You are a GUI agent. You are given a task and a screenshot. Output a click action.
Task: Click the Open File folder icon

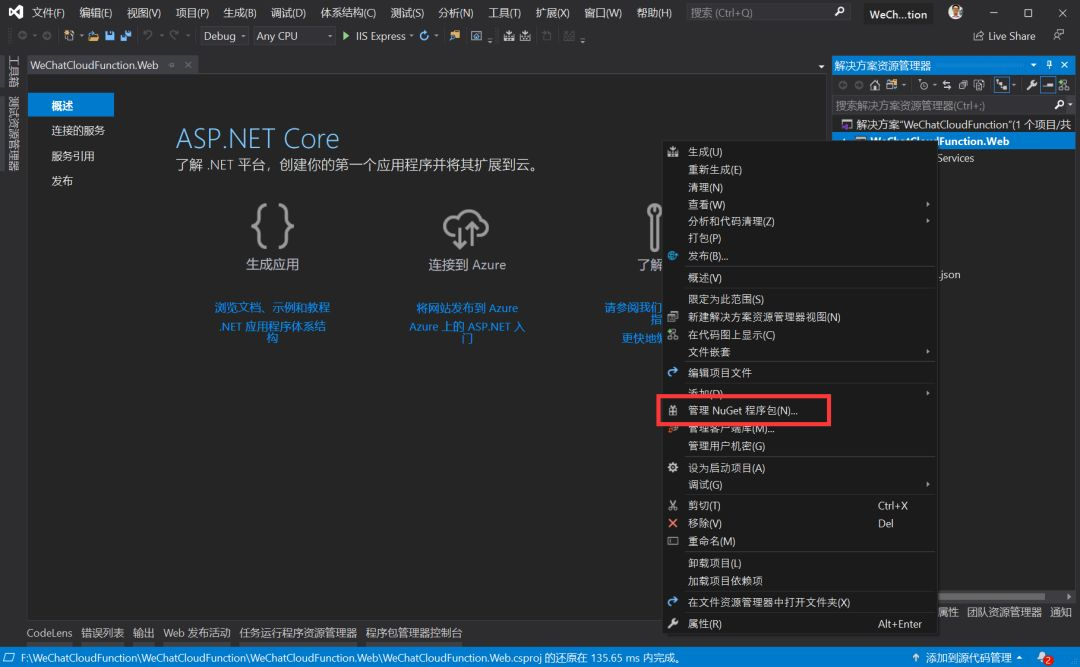[x=93, y=36]
